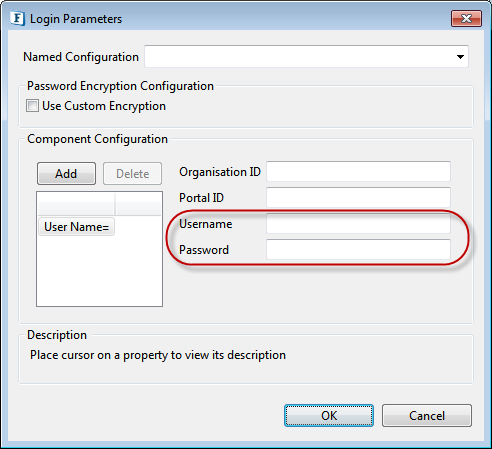Click empty area of component list

tap(99, 272)
